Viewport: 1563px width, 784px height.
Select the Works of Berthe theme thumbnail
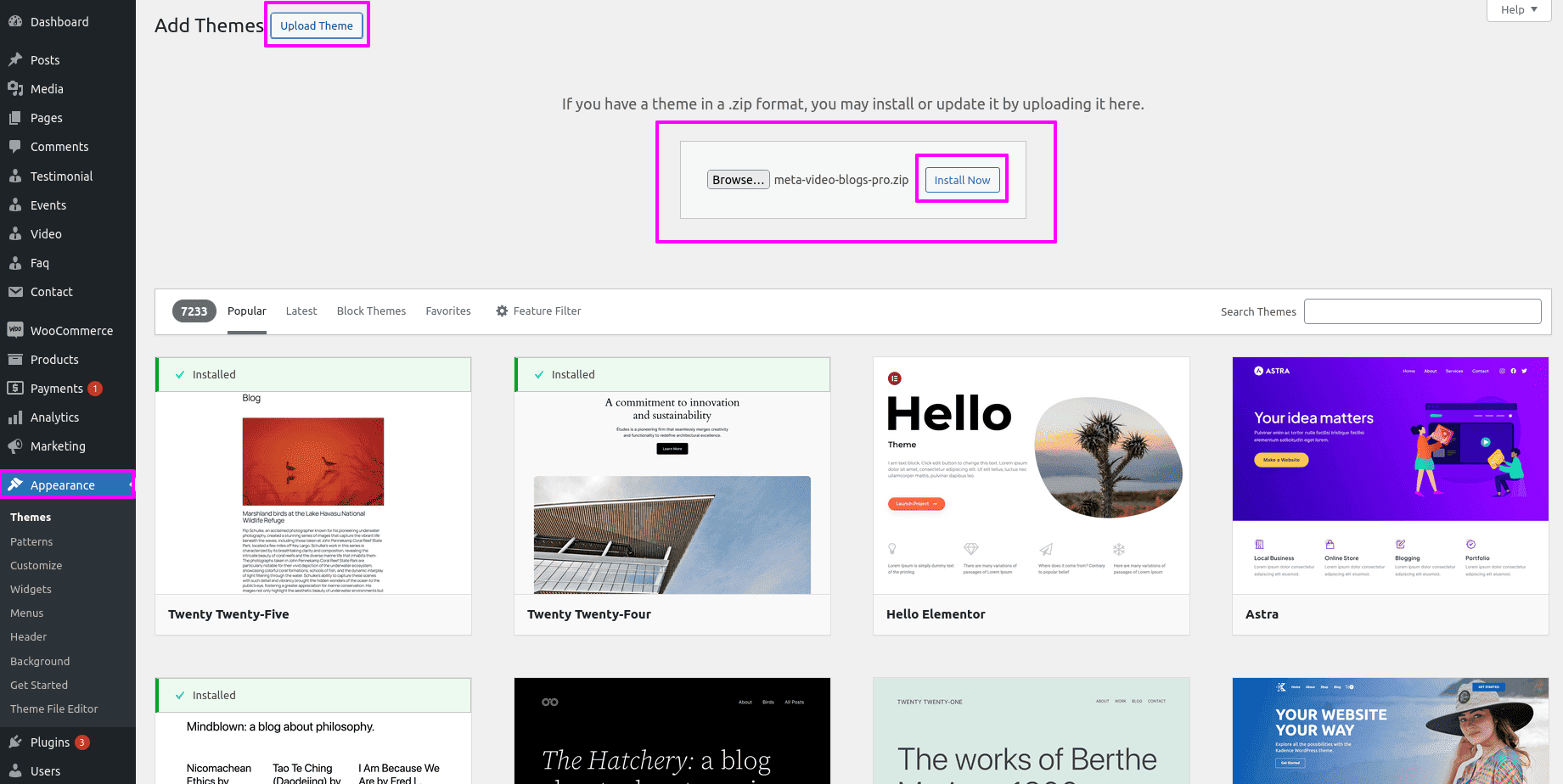(x=1032, y=731)
